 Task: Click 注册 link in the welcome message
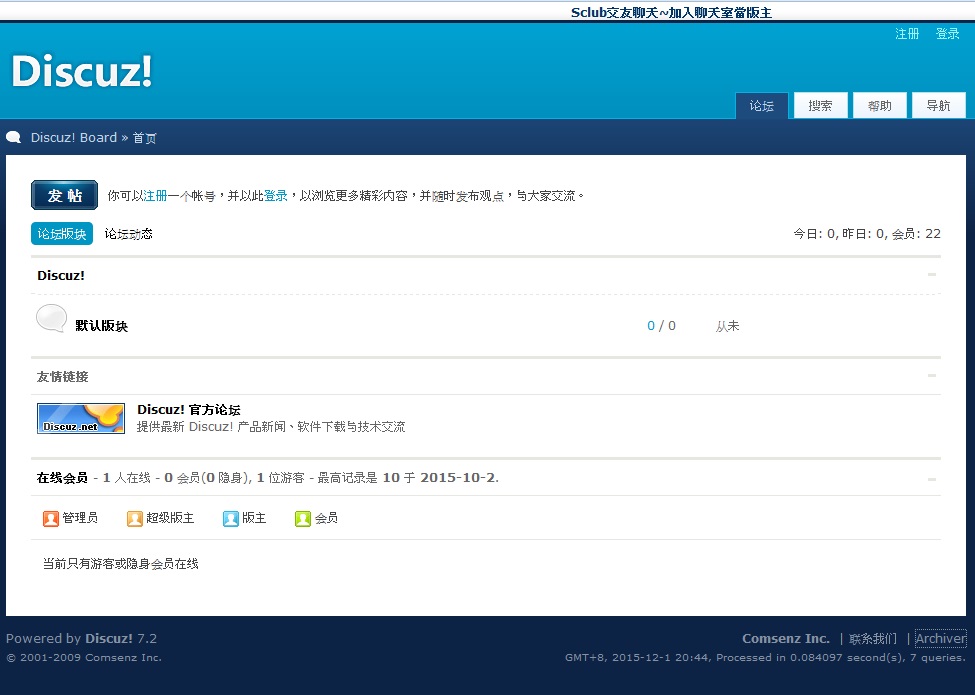(x=155, y=196)
